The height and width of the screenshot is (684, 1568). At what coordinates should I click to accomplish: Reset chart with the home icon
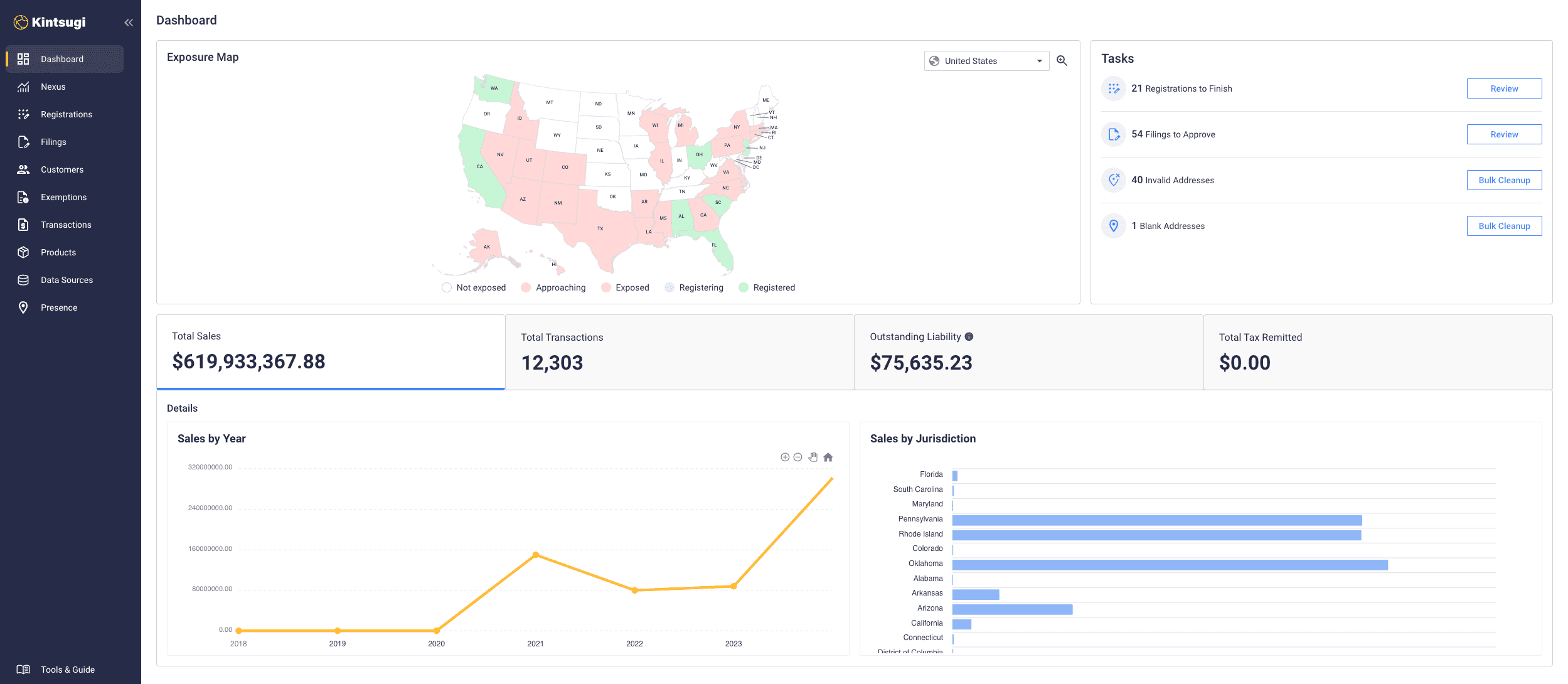tap(828, 457)
